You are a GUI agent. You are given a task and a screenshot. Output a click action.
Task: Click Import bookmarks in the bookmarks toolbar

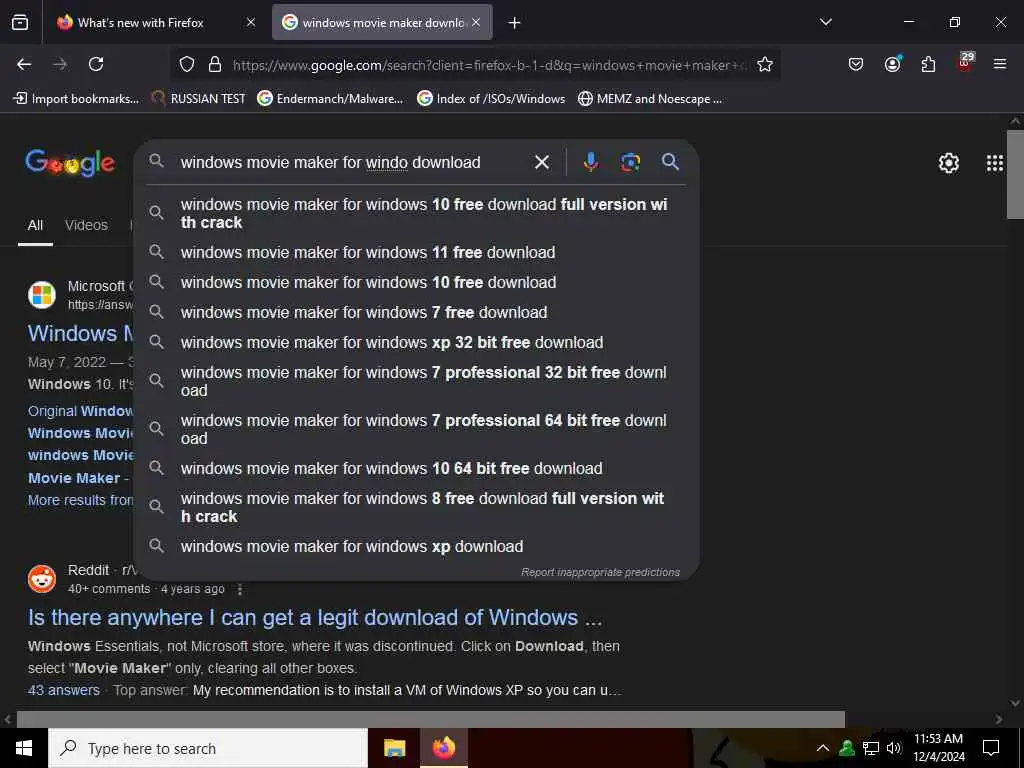(x=76, y=99)
